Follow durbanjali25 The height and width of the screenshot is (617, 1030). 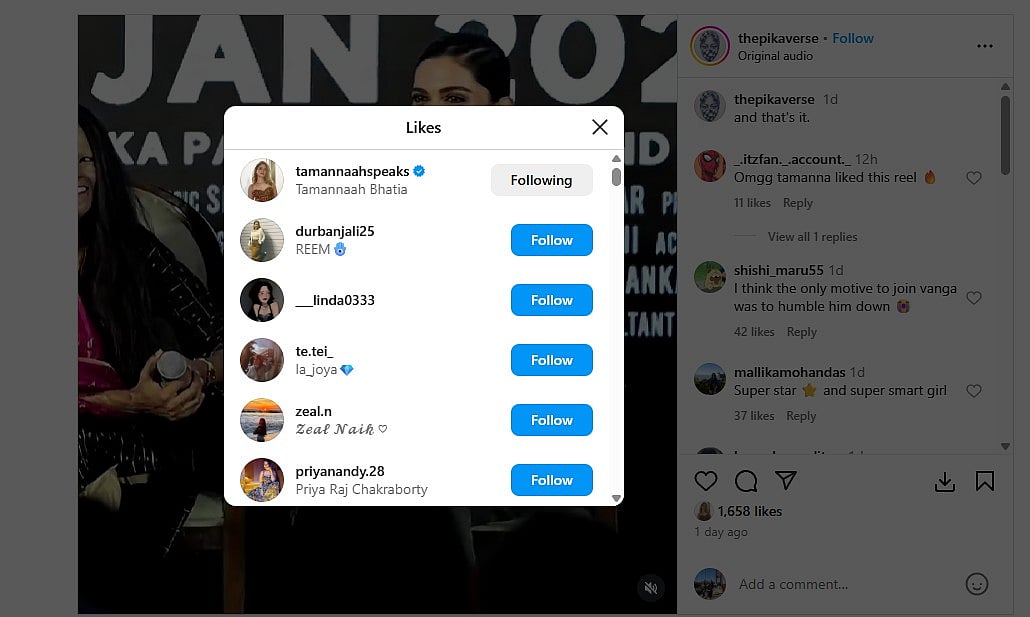552,240
